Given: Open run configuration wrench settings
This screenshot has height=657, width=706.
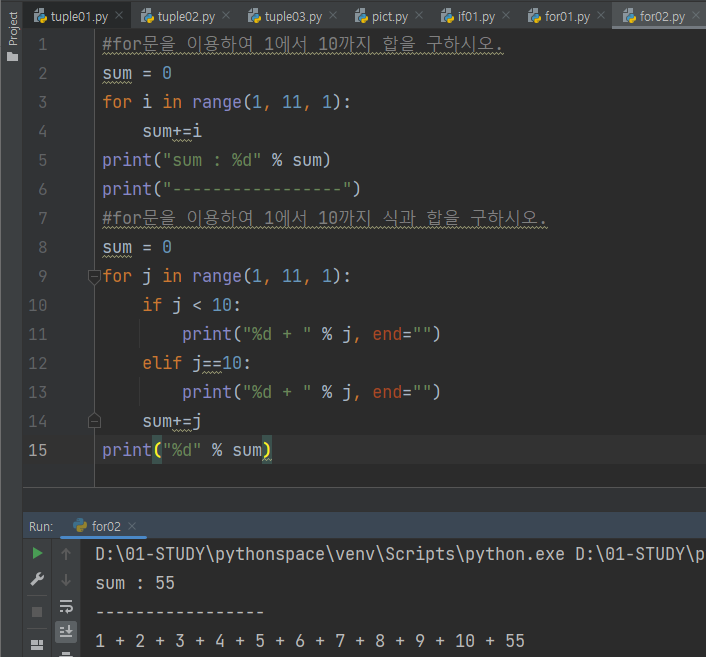Looking at the screenshot, I should click(37, 579).
